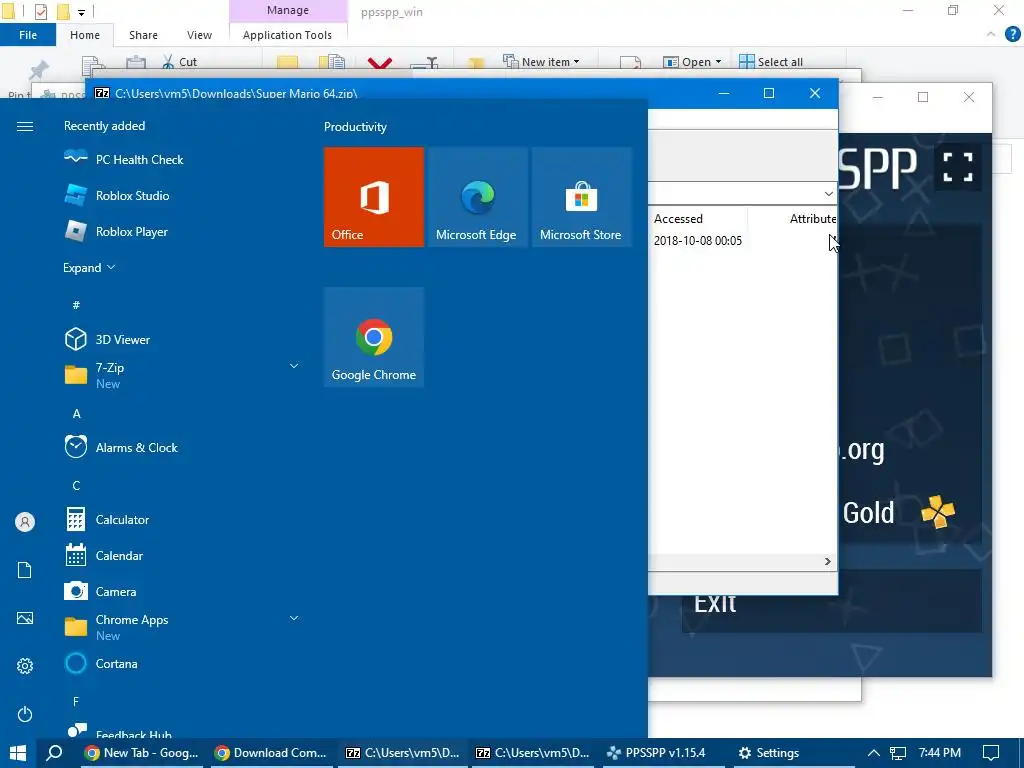1024x768 pixels.
Task: Open Application Tools tab in Explorer
Action: [x=287, y=35]
